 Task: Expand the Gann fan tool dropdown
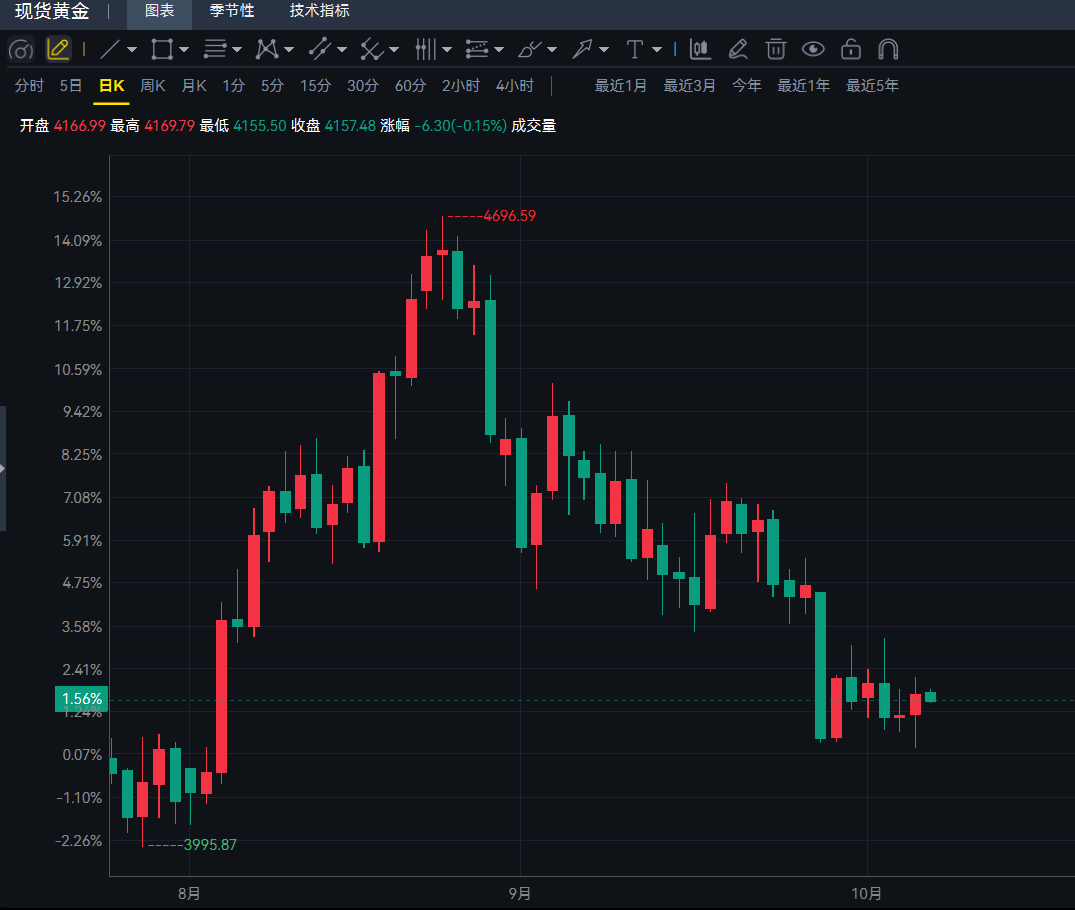(x=394, y=49)
